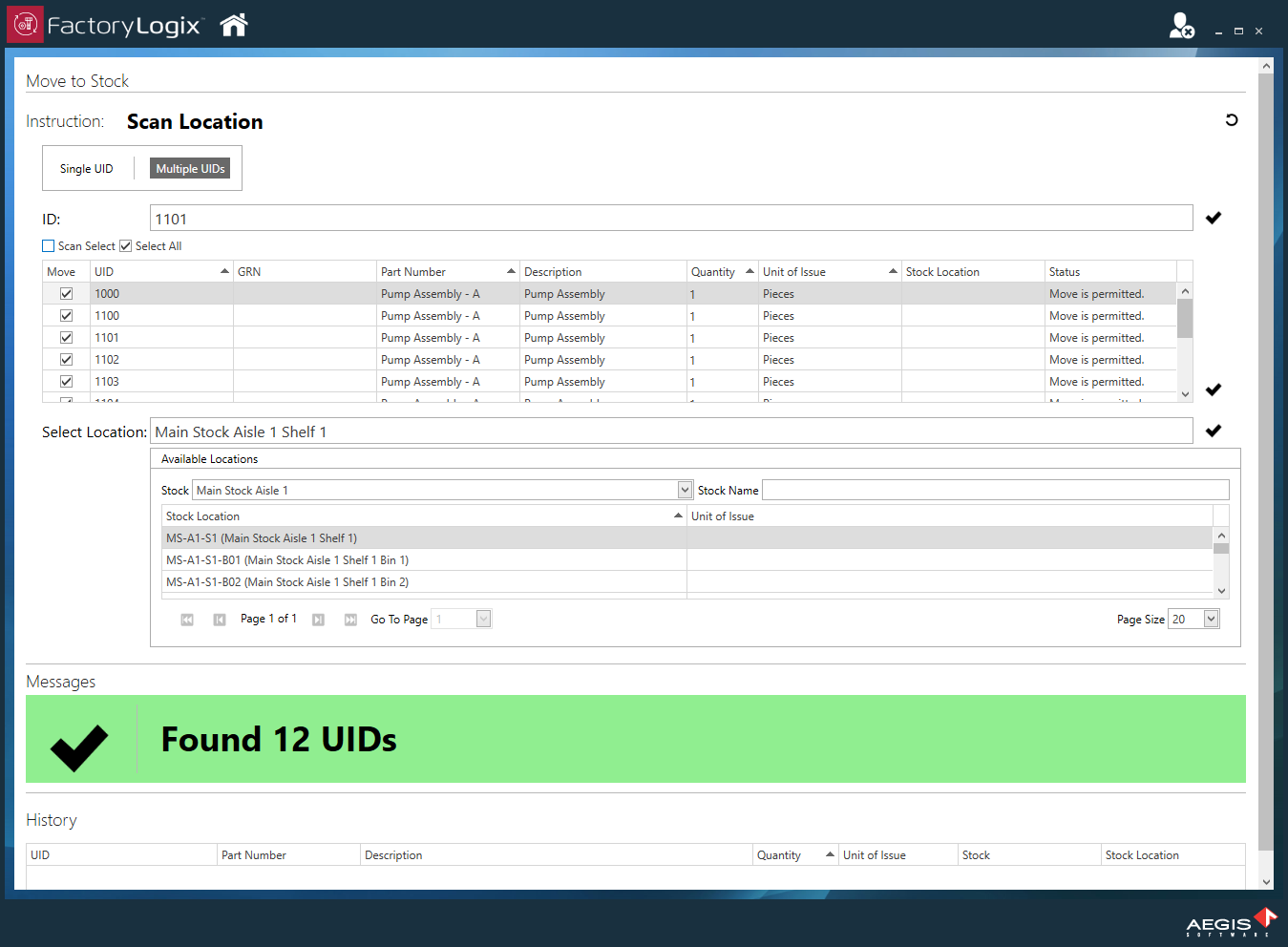Enable the Scan Select checkbox
The image size is (1288, 947).
pos(48,245)
